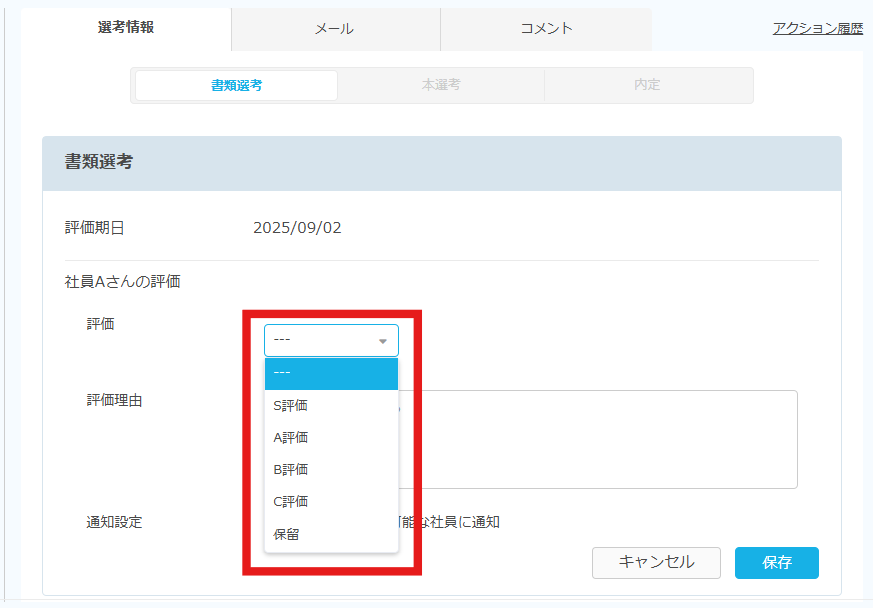873x608 pixels.
Task: Click the 評価期日 date 2025/09/02
Action: pyautogui.click(x=297, y=228)
